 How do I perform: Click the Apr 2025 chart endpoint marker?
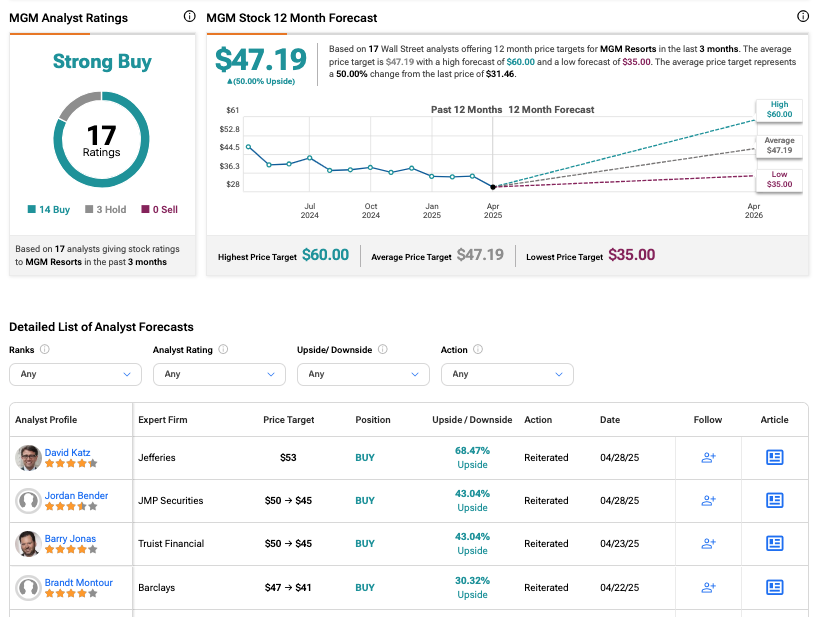click(493, 187)
